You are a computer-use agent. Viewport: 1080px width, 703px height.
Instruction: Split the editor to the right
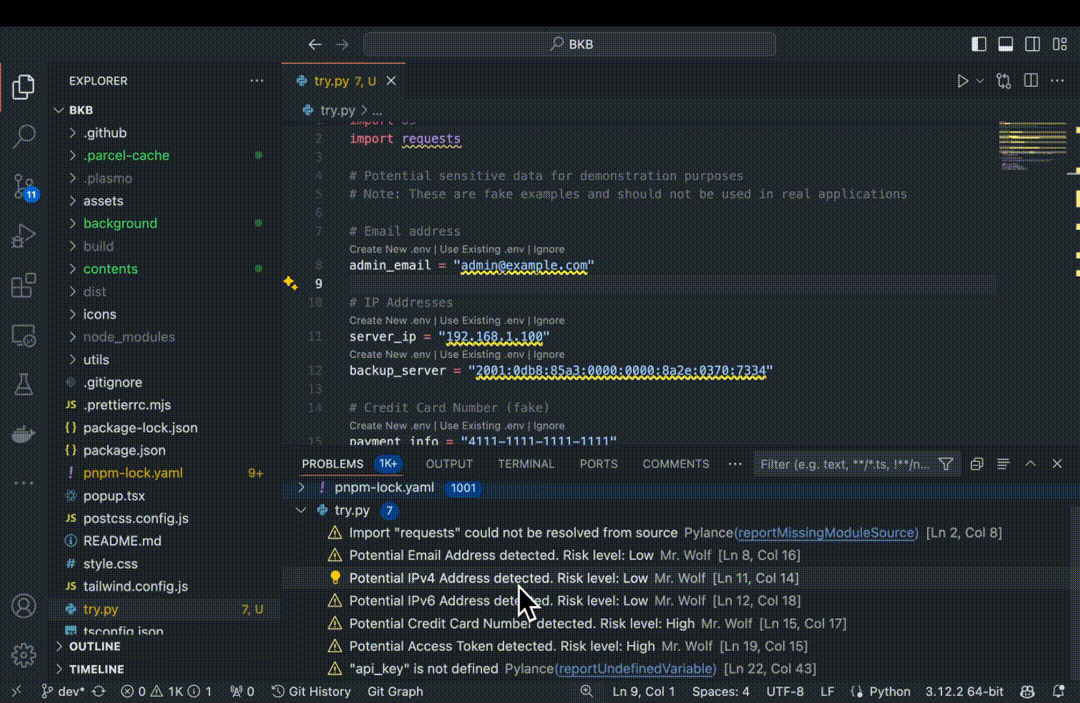(1030, 81)
